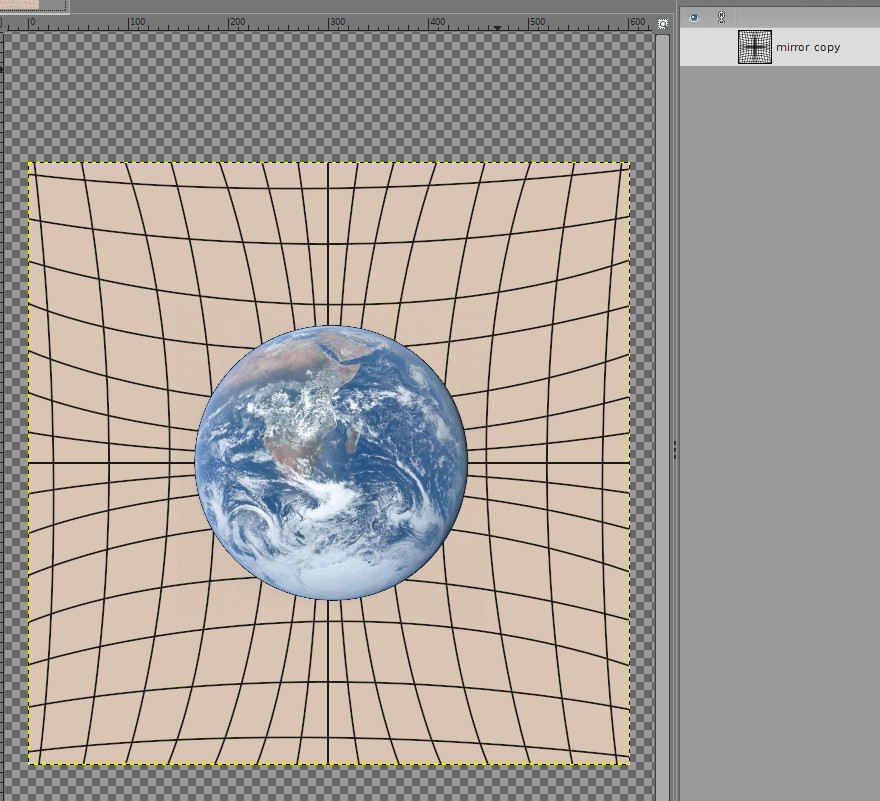The image size is (880, 801).
Task: Toggle the chain link icon in layers header
Action: point(721,17)
